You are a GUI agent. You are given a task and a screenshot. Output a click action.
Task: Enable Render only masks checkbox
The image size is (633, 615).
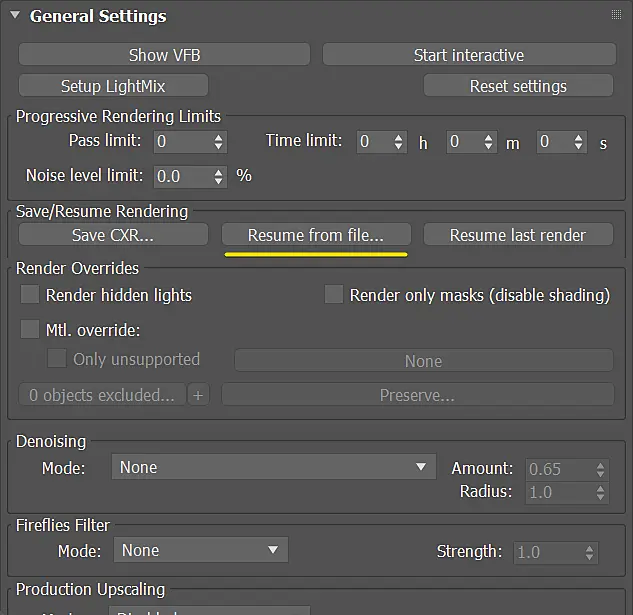coord(334,294)
